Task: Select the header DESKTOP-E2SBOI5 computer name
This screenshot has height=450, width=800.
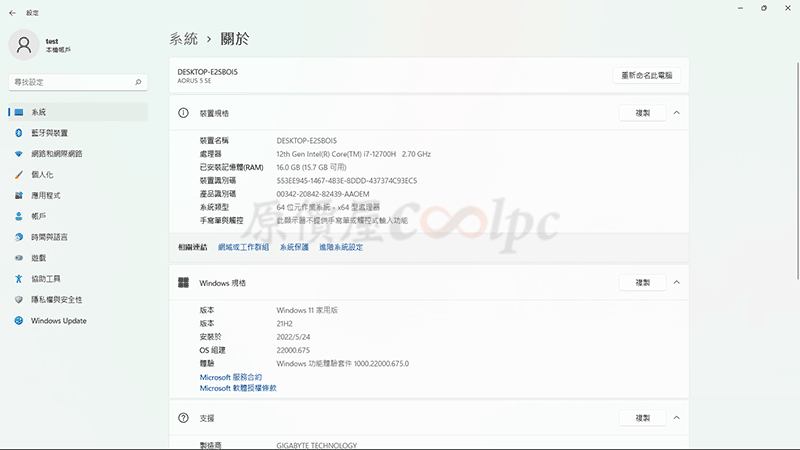Action: [208, 72]
